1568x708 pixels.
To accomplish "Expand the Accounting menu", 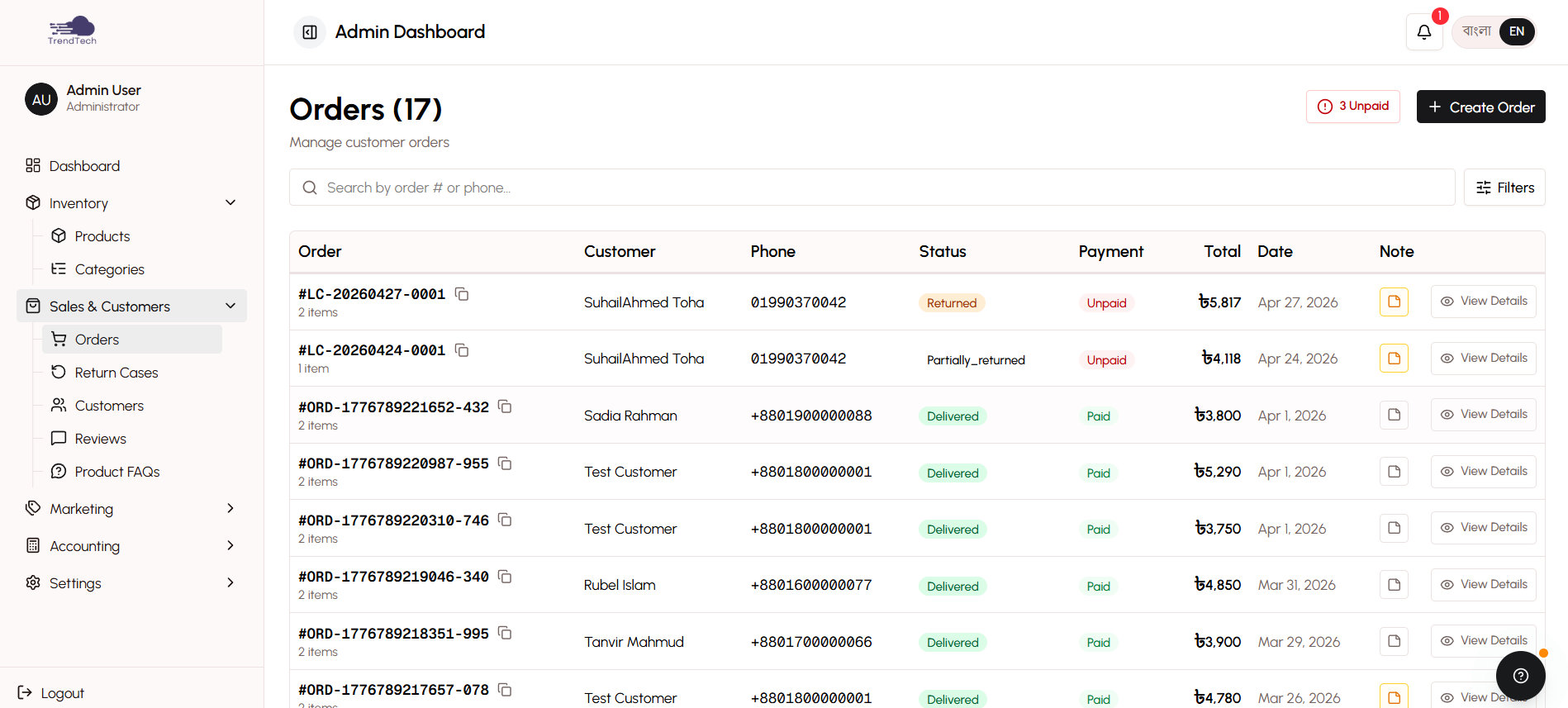I will [x=230, y=546].
